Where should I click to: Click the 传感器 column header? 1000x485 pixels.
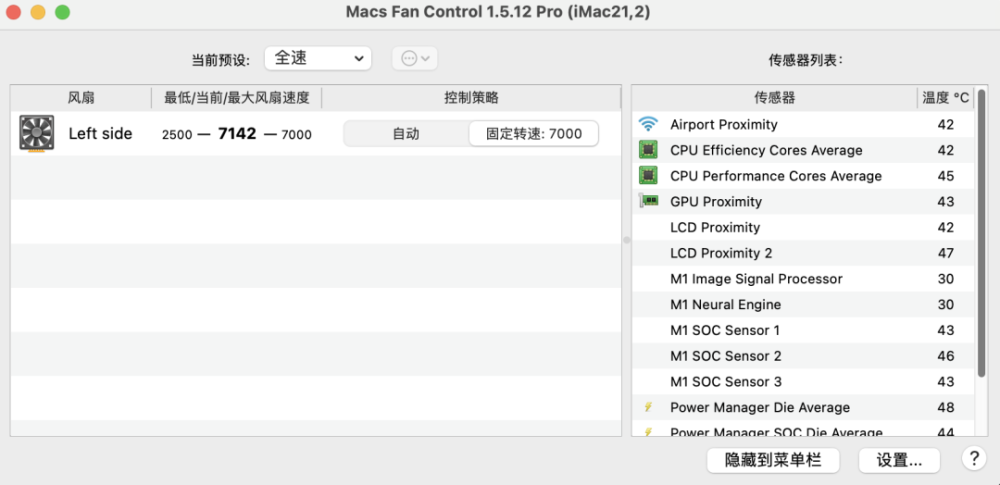point(774,98)
